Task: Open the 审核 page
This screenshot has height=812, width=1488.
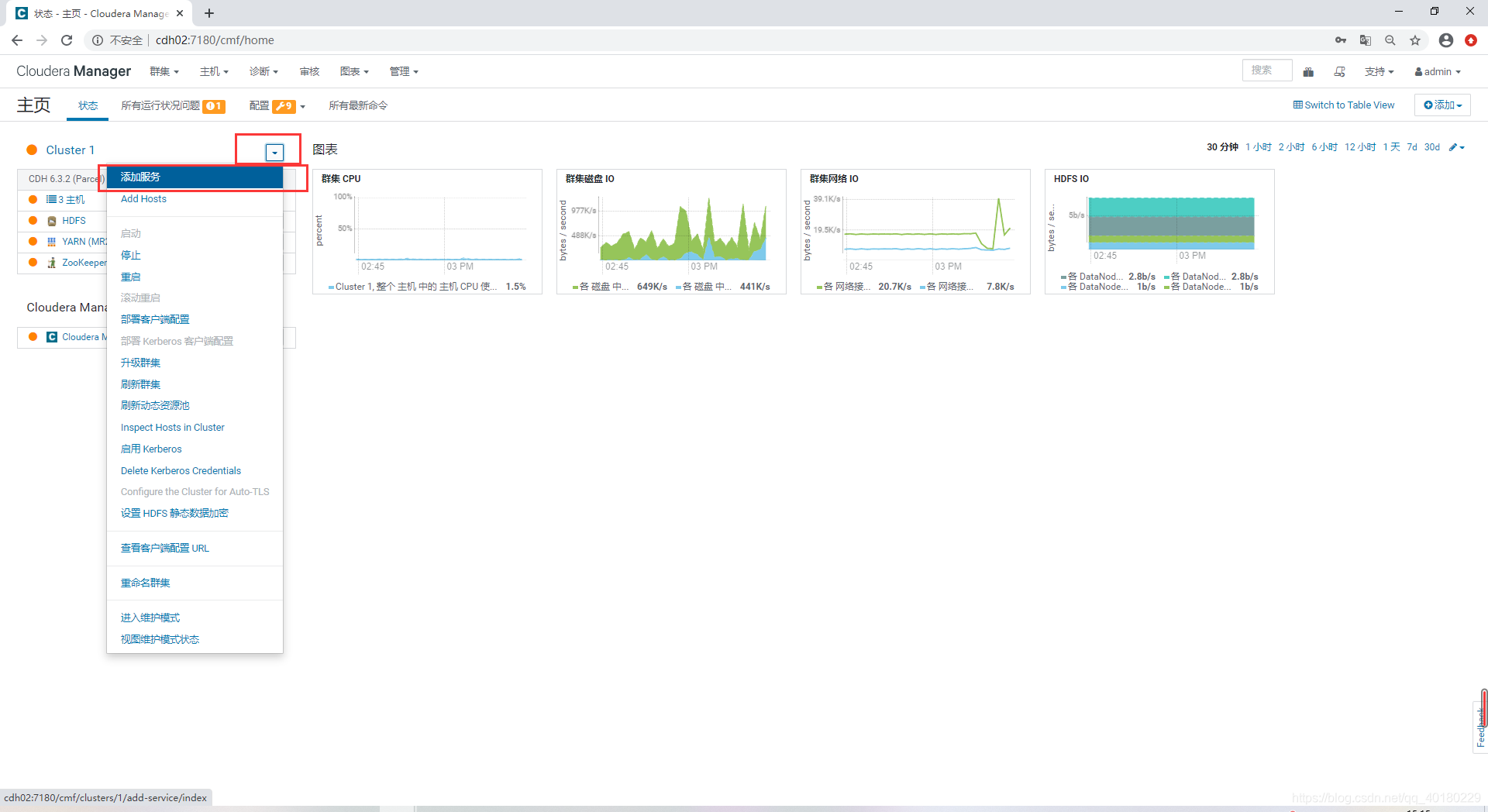Action: [309, 71]
